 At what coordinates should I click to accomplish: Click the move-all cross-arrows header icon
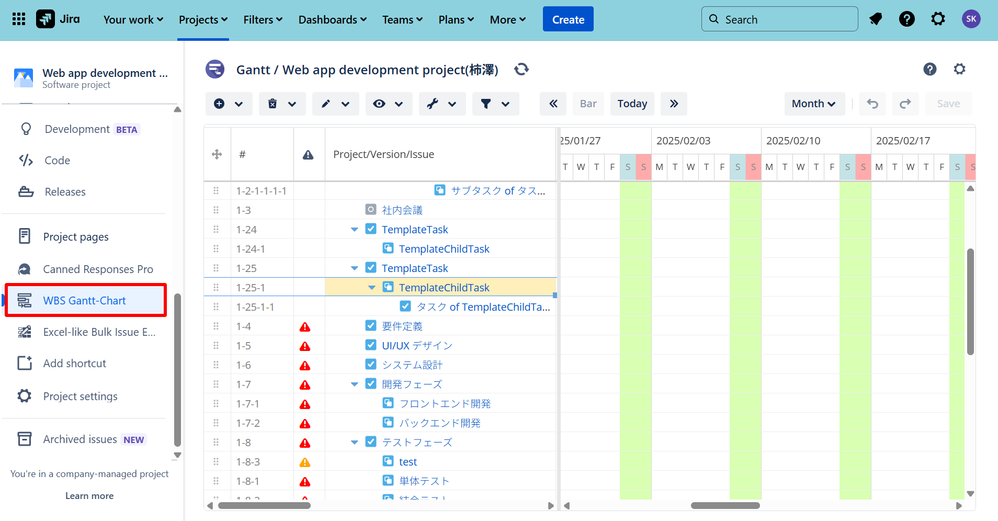(x=216, y=154)
